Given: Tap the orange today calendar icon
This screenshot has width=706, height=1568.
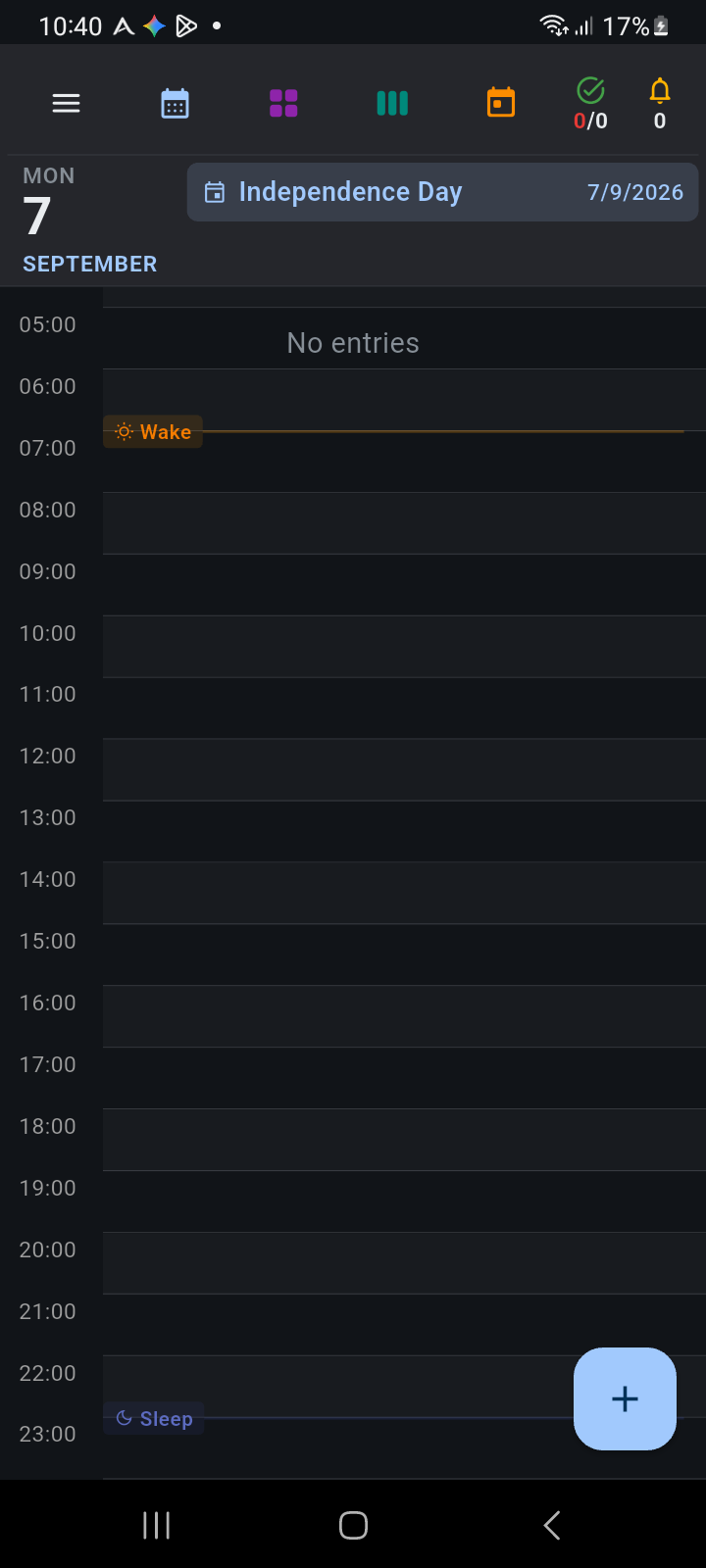Looking at the screenshot, I should click(501, 102).
